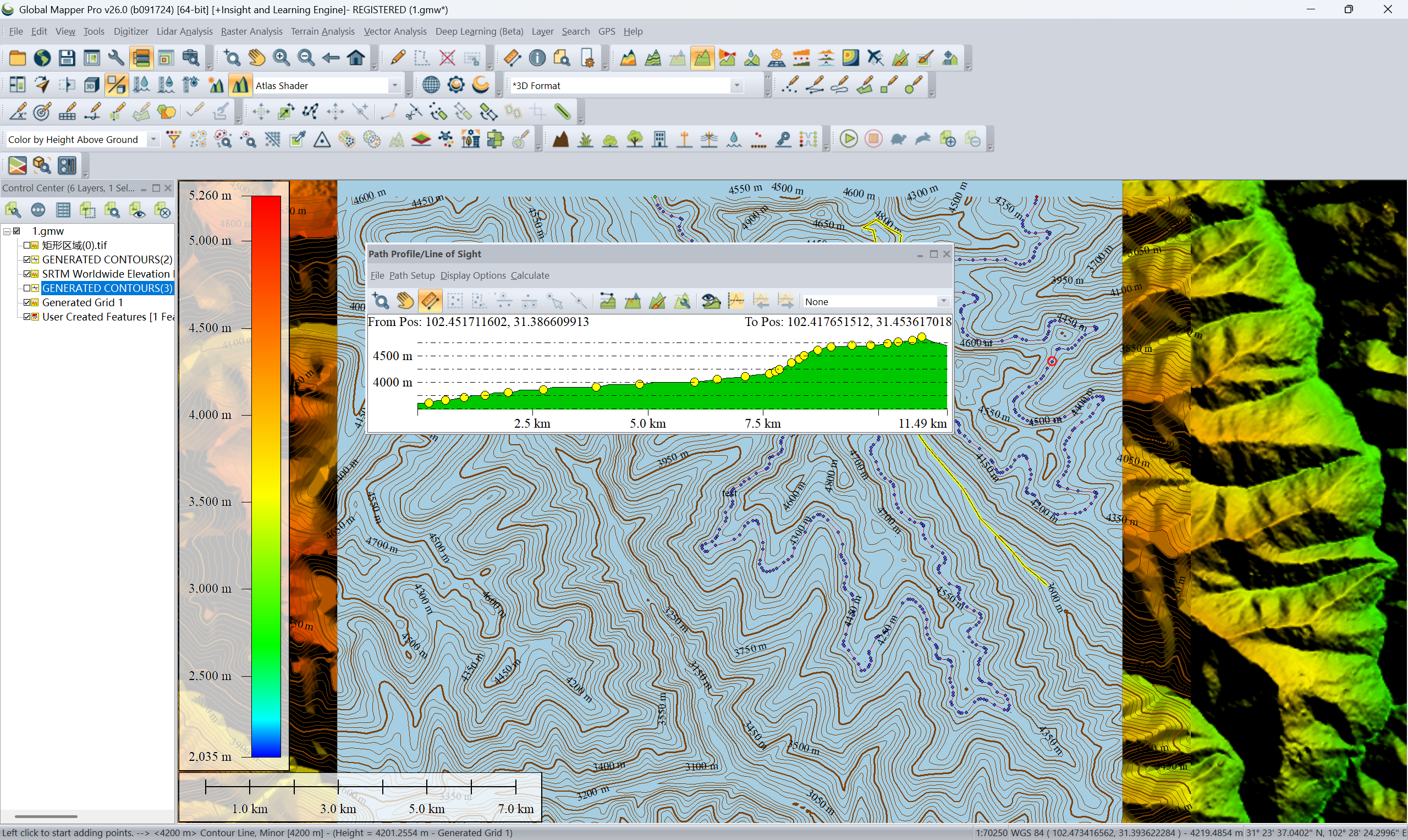
Task: Click the Home full view icon
Action: point(356,58)
